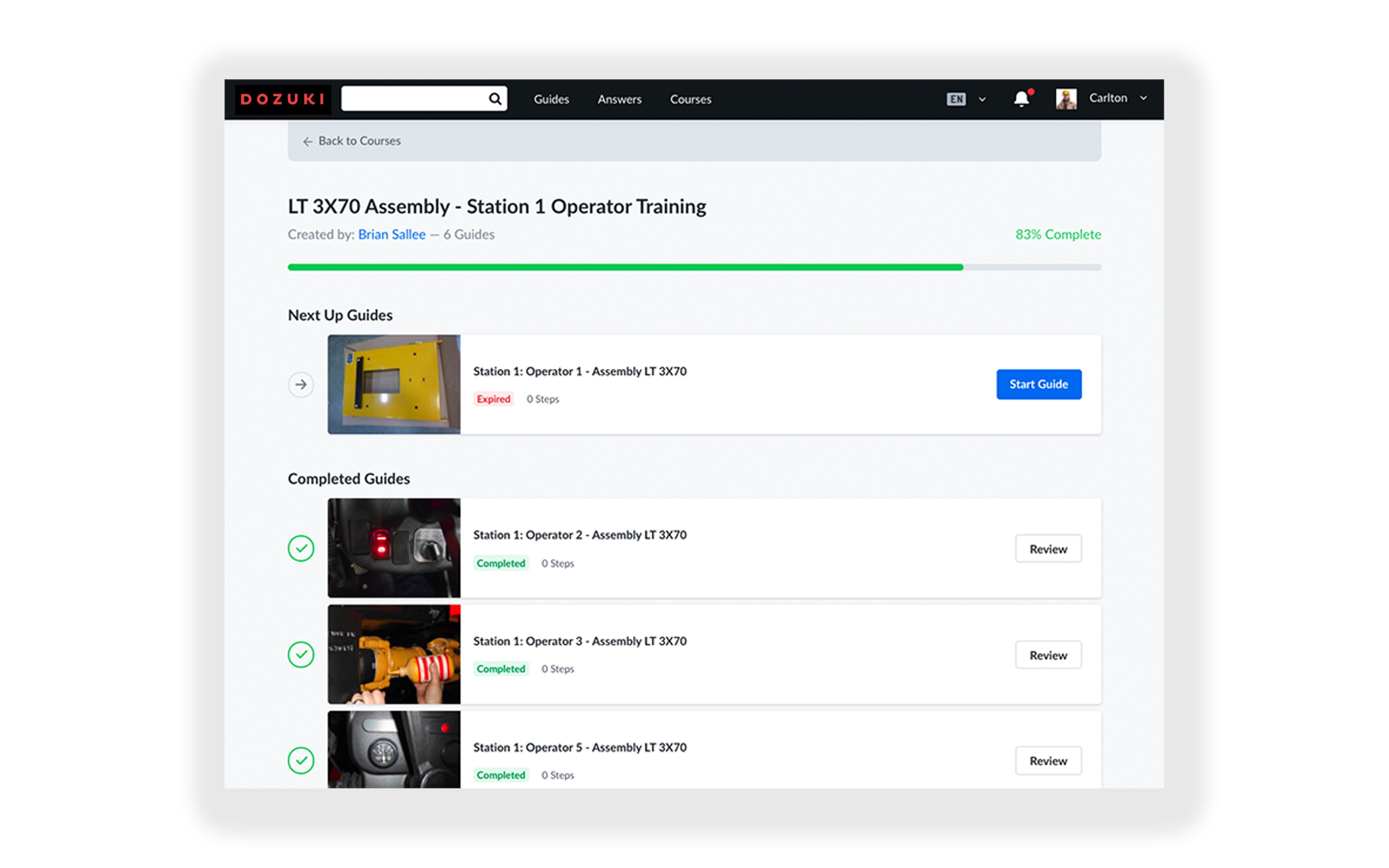The image size is (1389, 868).
Task: Click the green course progress bar
Action: [x=625, y=267]
